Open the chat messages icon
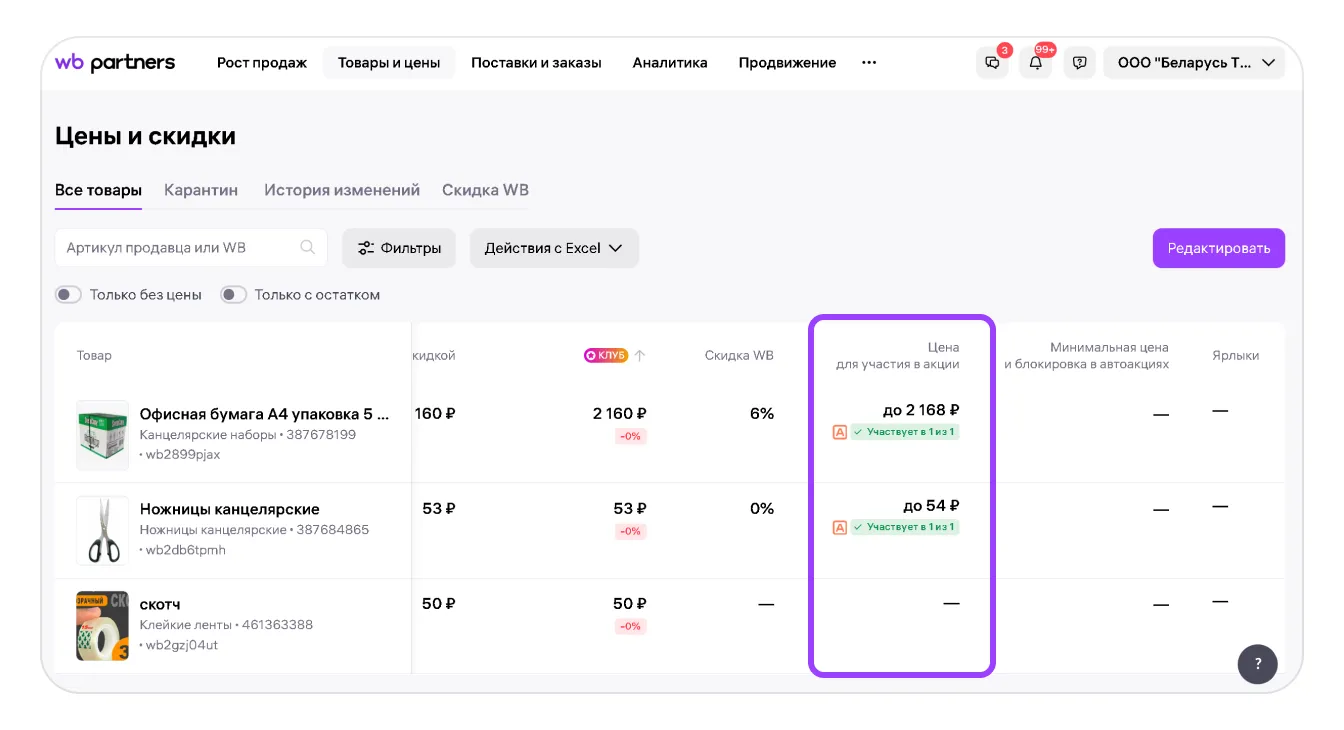 click(992, 62)
